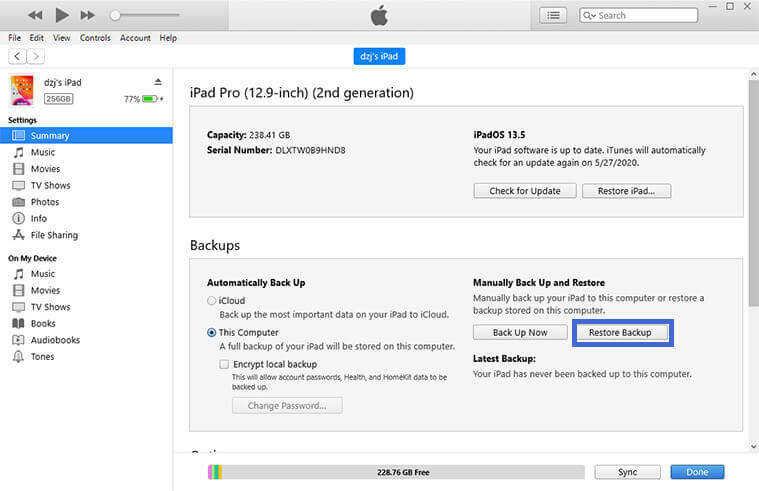759x491 pixels.
Task: Click the Fast Forward button
Action: 88,15
